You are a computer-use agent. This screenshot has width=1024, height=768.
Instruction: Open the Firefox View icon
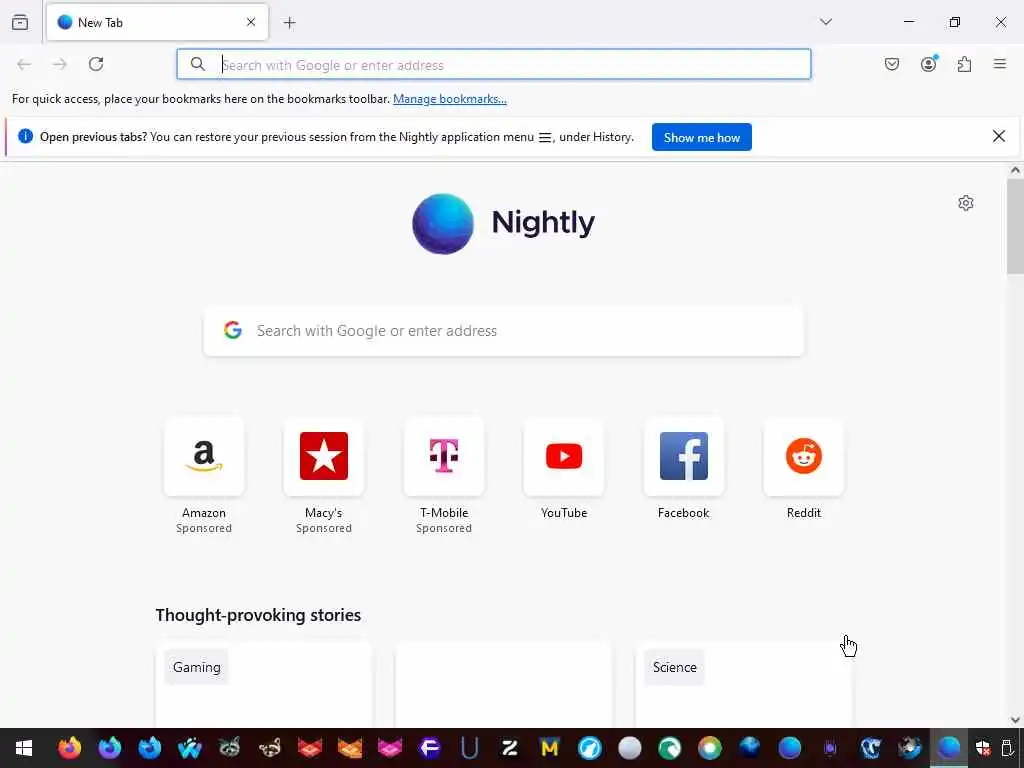(x=20, y=23)
